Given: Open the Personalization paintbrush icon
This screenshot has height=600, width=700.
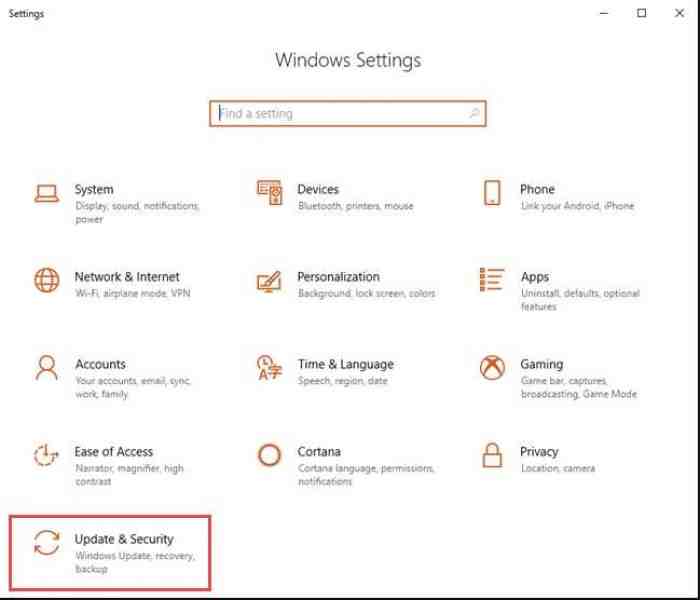Looking at the screenshot, I should 269,281.
